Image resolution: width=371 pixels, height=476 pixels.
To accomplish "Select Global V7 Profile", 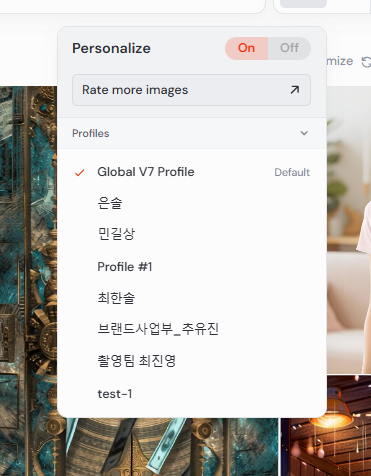I will (192, 172).
